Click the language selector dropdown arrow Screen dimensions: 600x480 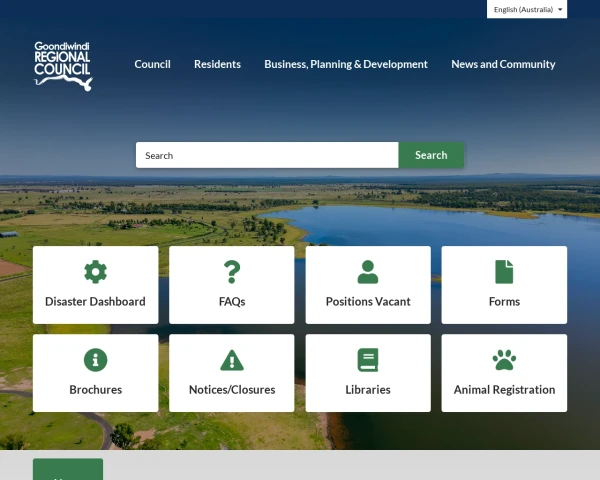click(x=560, y=10)
